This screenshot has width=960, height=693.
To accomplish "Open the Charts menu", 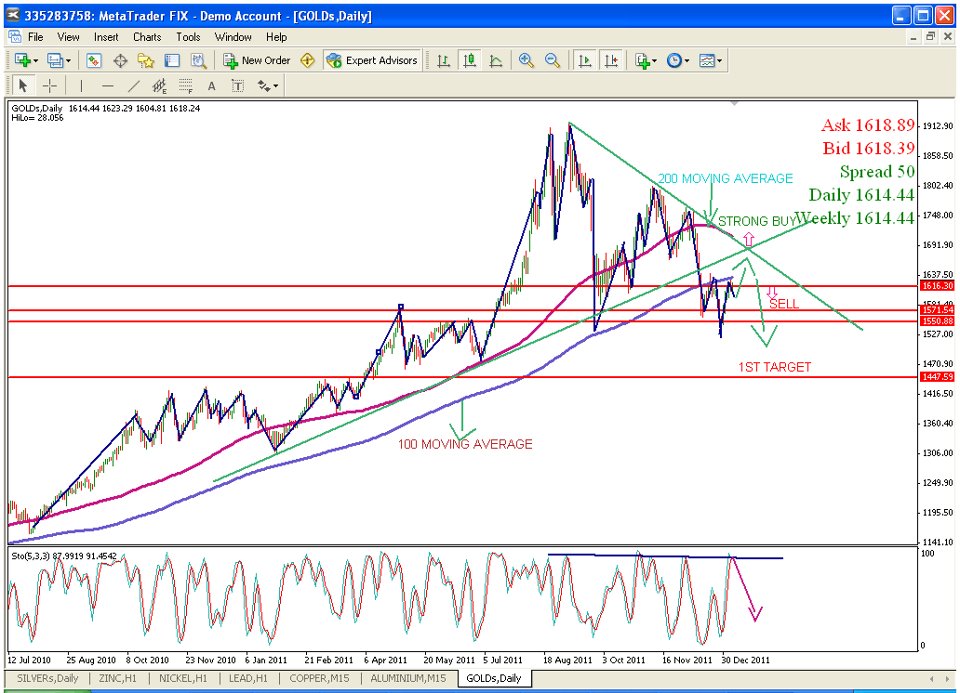I will [147, 37].
